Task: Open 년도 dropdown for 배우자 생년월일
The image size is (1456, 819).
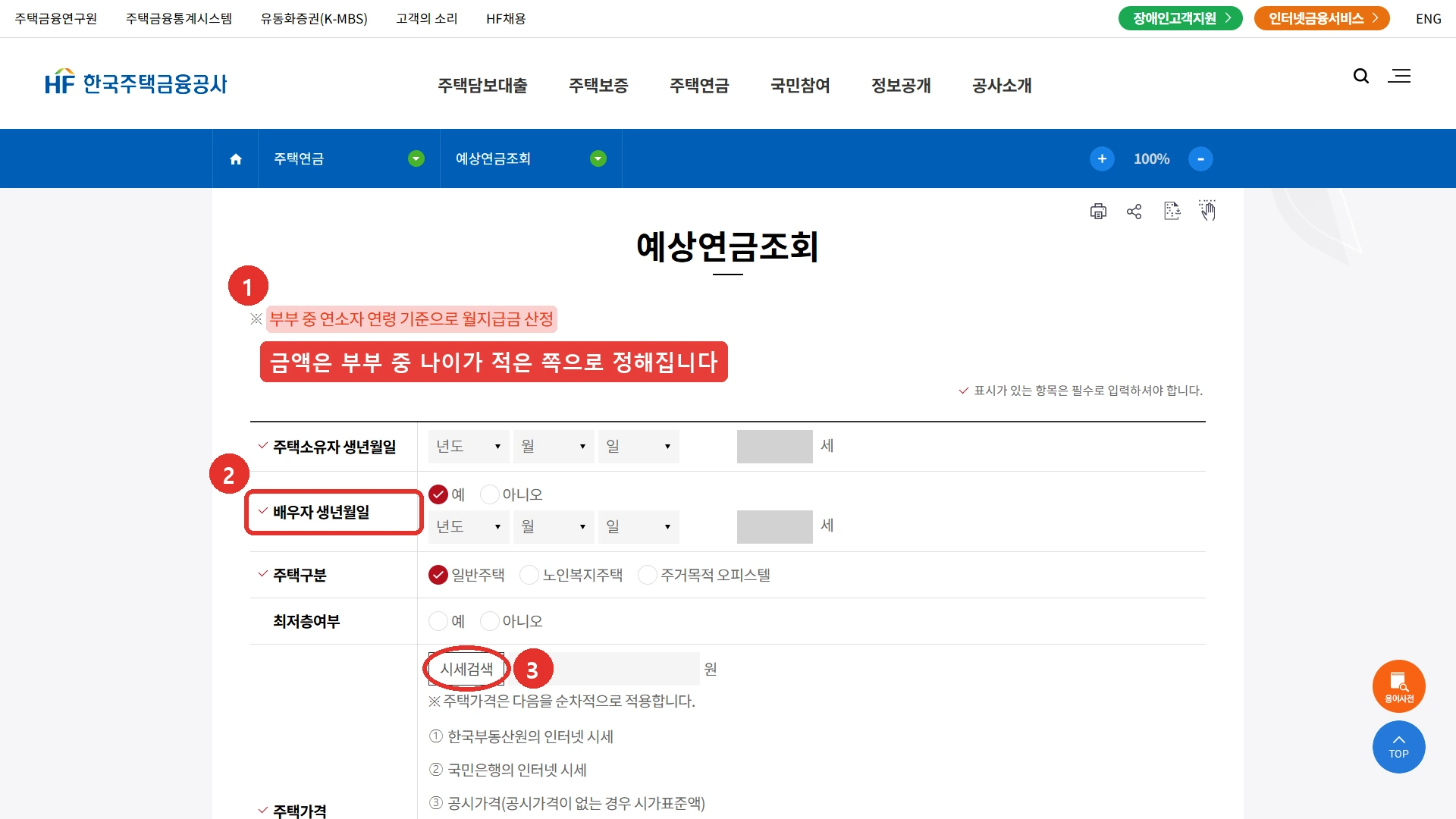Action: coord(469,527)
